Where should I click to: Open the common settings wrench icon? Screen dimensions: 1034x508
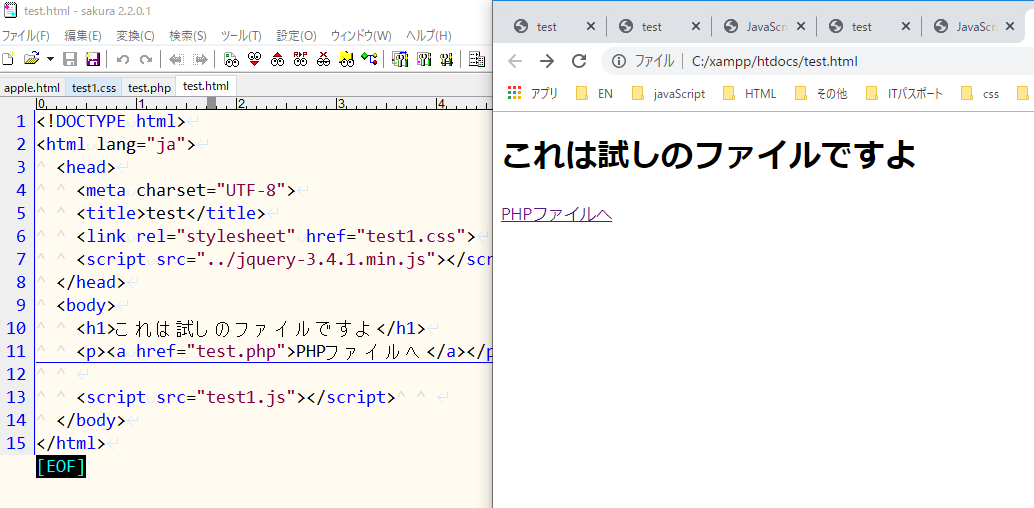pos(446,59)
